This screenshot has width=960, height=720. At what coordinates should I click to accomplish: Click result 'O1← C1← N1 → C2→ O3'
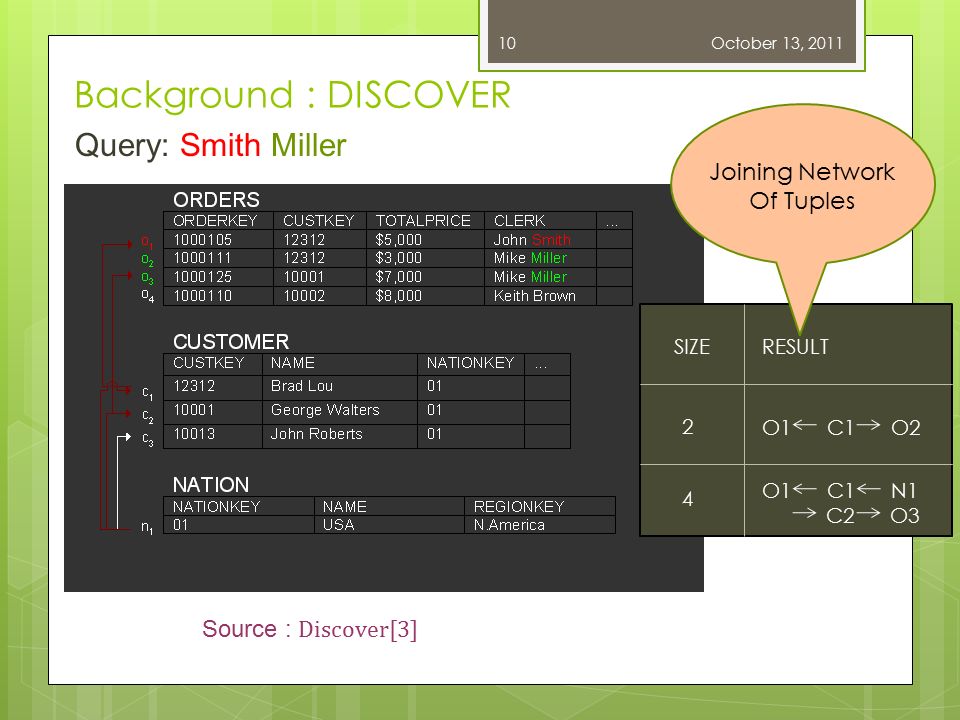[x=841, y=503]
